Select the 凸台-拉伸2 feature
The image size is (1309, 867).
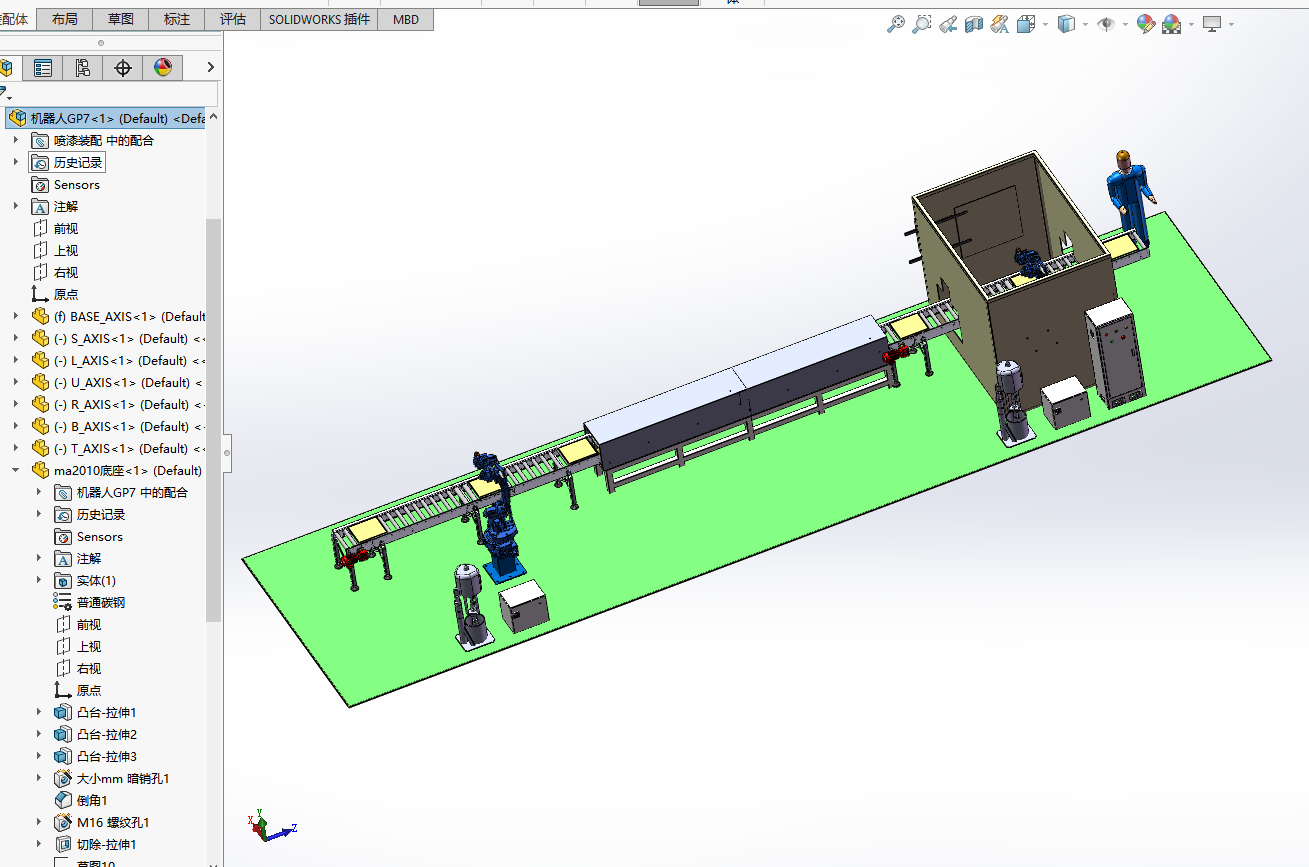[x=96, y=734]
